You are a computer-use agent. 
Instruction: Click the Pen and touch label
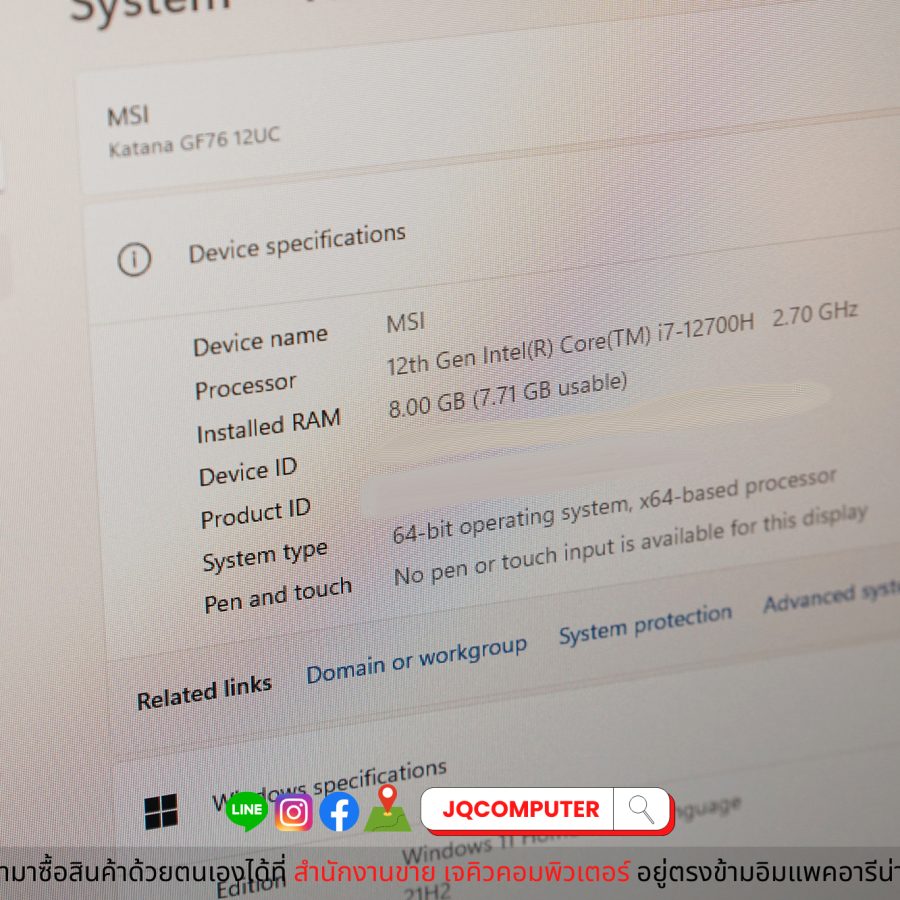[x=278, y=596]
